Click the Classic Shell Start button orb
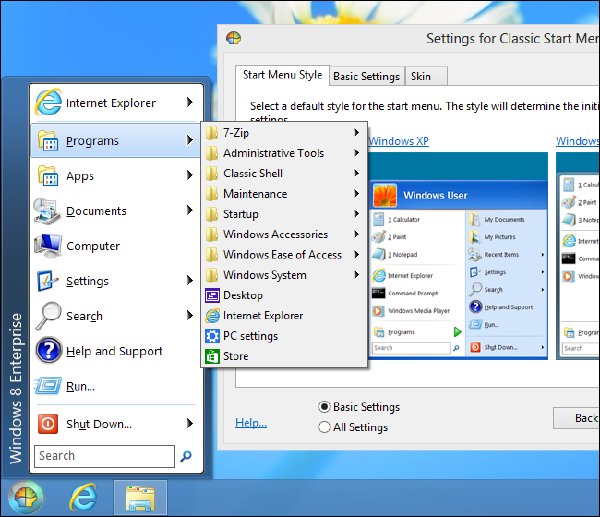Screen dimensions: 600x517 pos(26,497)
